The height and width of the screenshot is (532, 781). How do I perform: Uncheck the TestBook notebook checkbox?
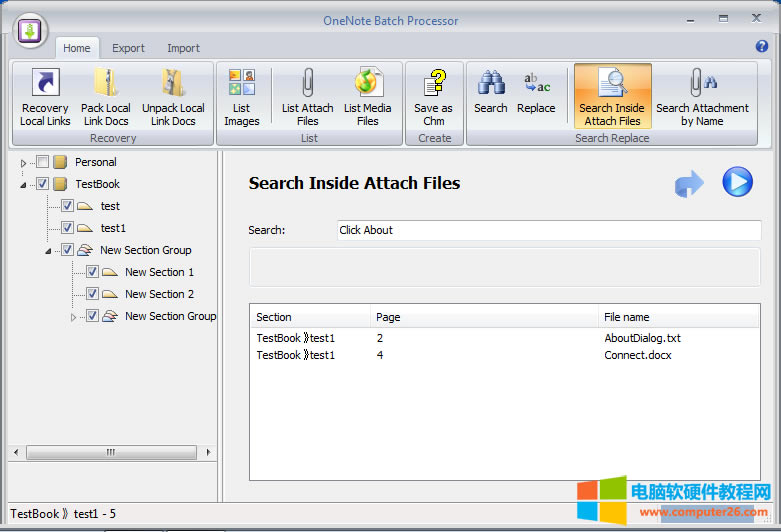(x=42, y=184)
